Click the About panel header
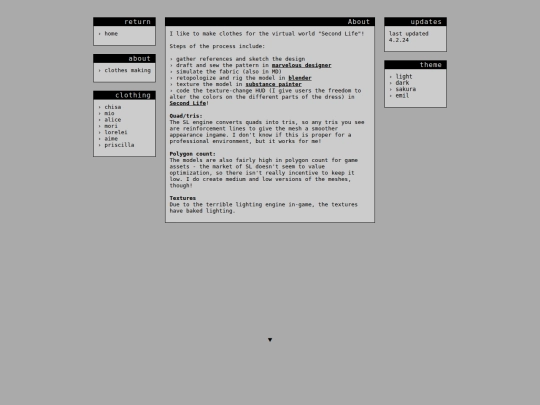 click(270, 22)
